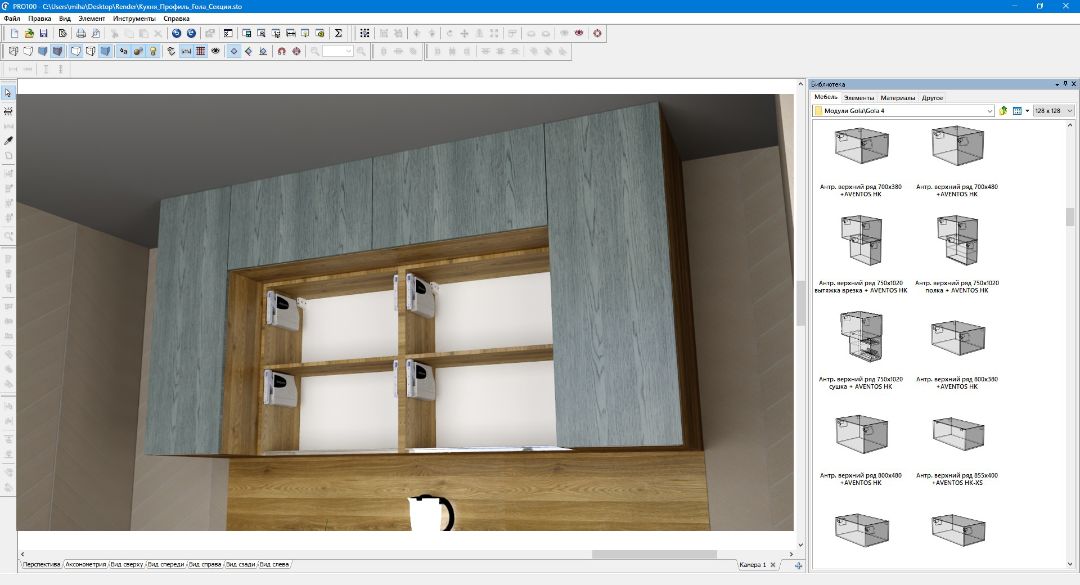The image size is (1080, 585).
Task: Select the eyedropper tool in left sidebar
Action: [9, 141]
